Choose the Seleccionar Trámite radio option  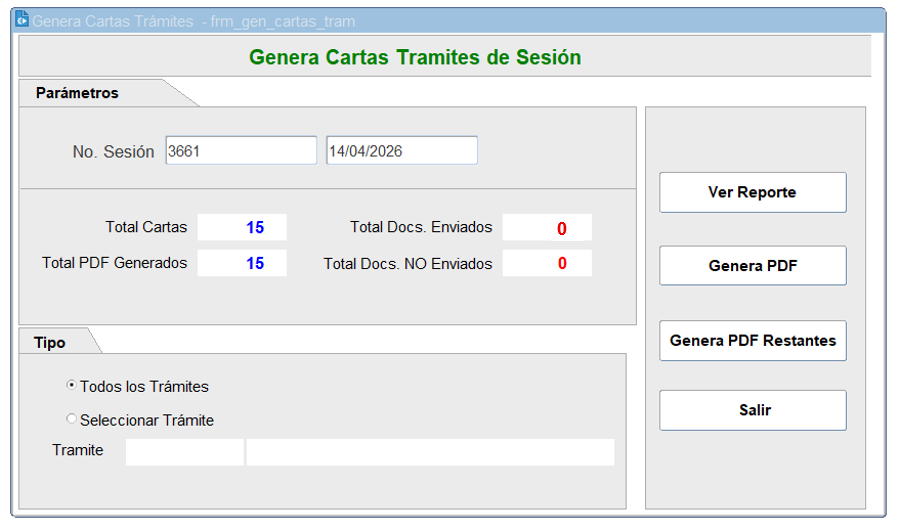coord(71,419)
